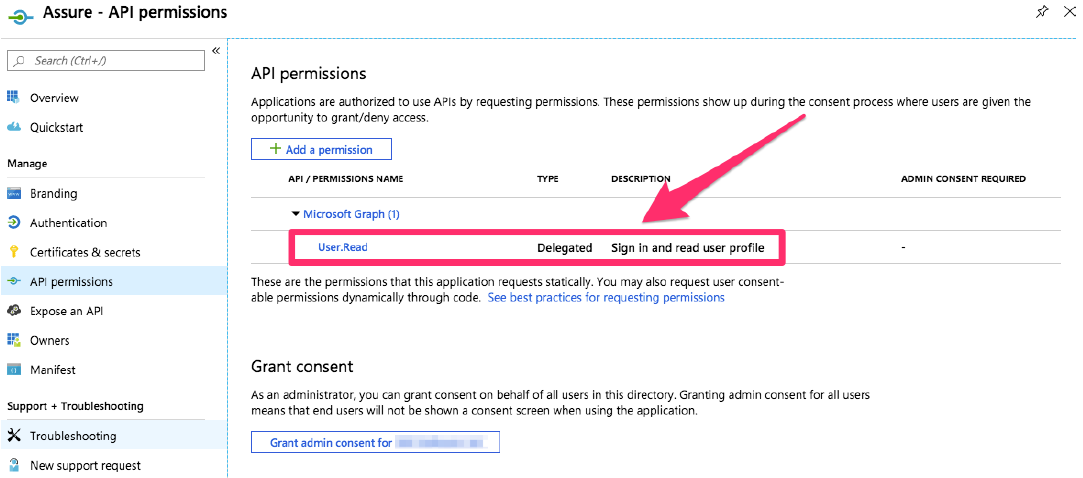The height and width of the screenshot is (478, 1083).
Task: Click the Authentication icon
Action: [14, 223]
